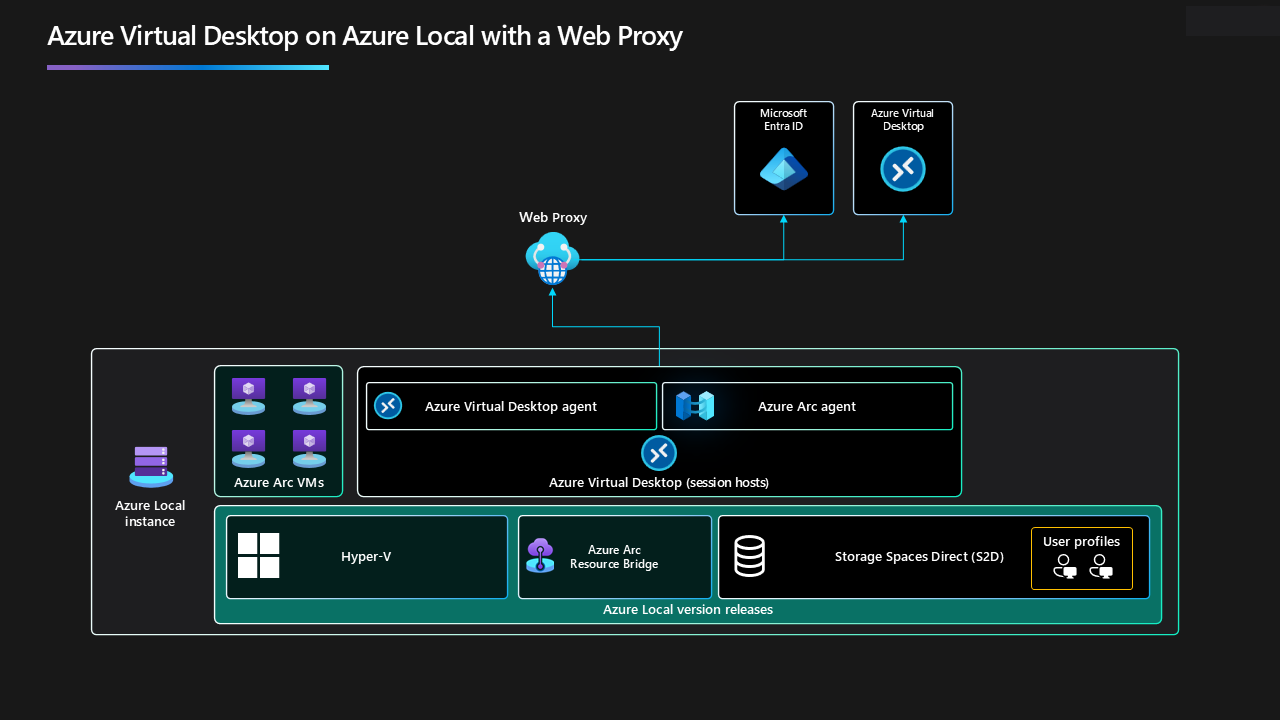Click the User profiles box
The height and width of the screenshot is (720, 1280).
point(1082,557)
